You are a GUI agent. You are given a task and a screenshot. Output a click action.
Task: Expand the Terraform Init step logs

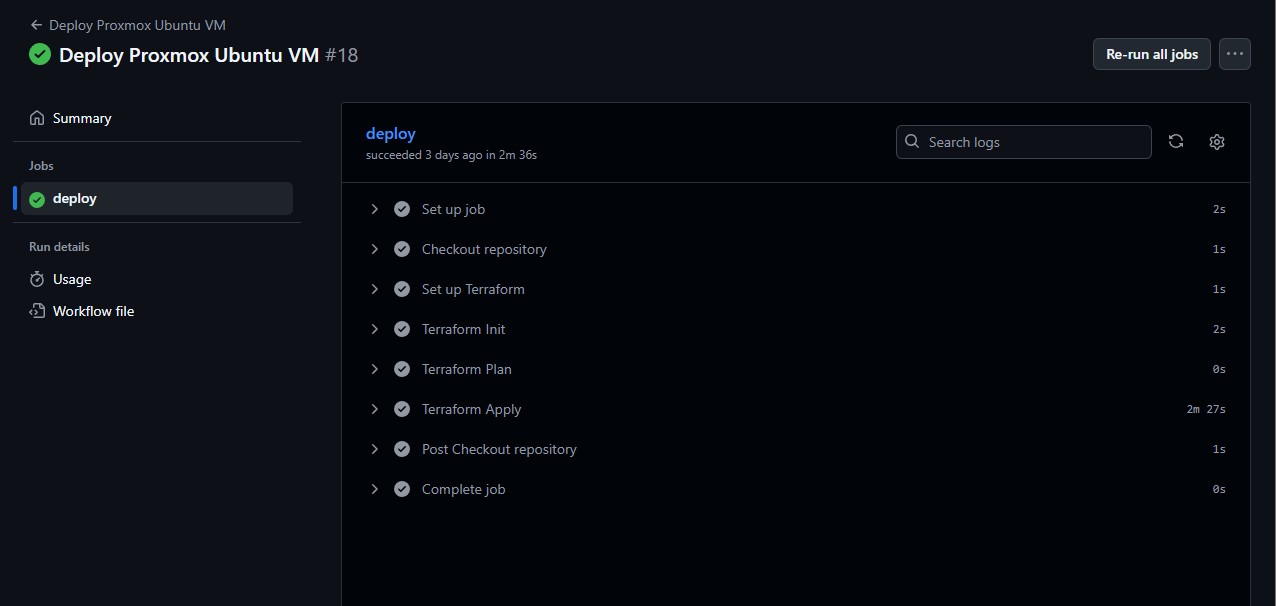pyautogui.click(x=375, y=328)
